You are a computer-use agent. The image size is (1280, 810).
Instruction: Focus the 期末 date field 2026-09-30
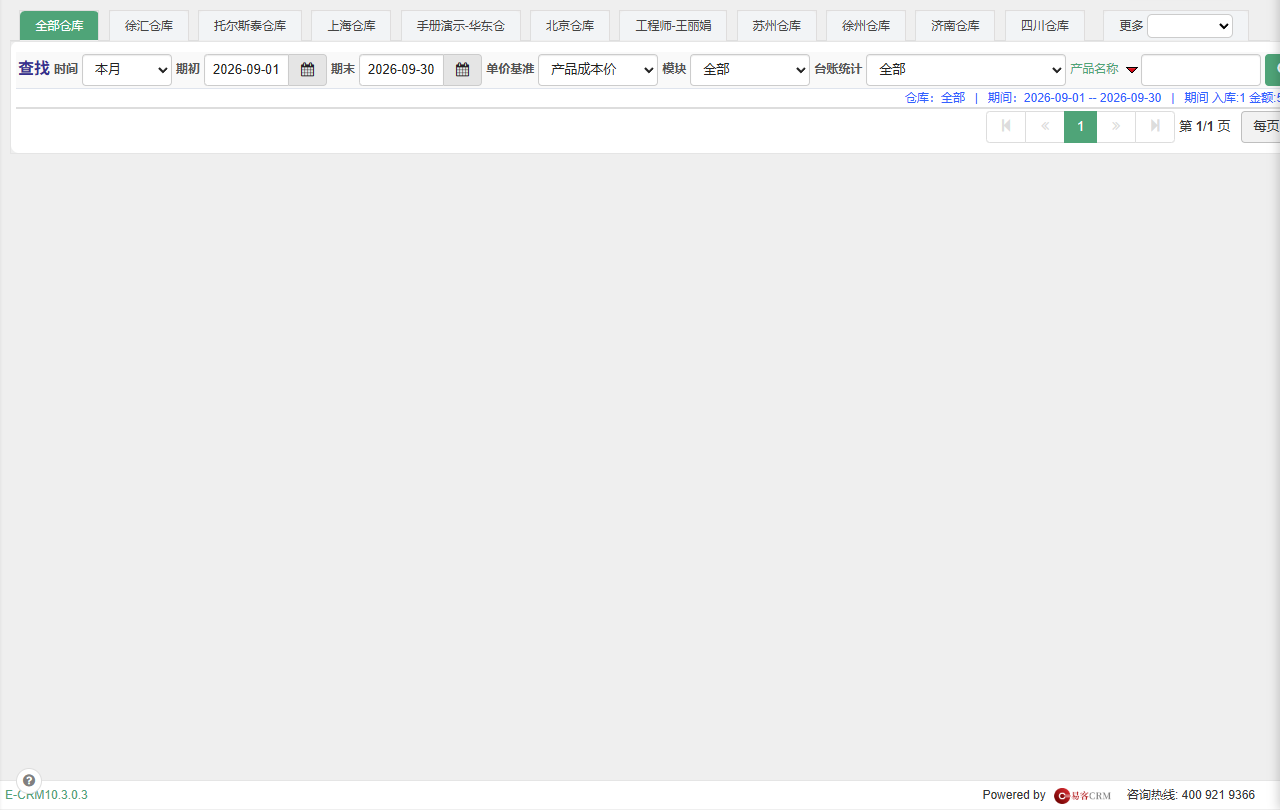pos(402,70)
